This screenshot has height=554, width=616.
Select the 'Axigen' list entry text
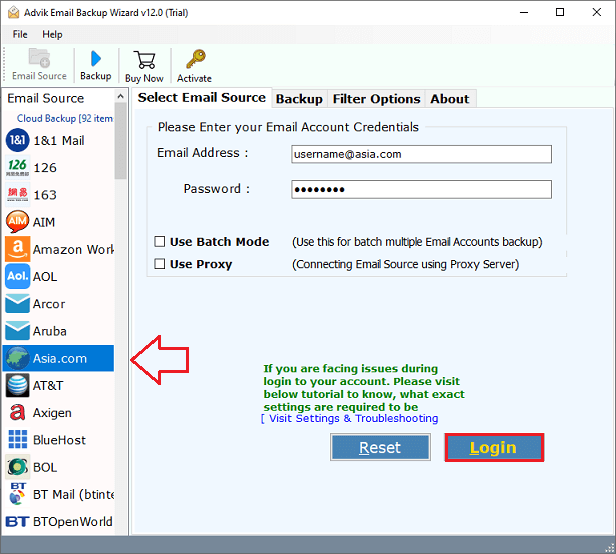[x=52, y=413]
